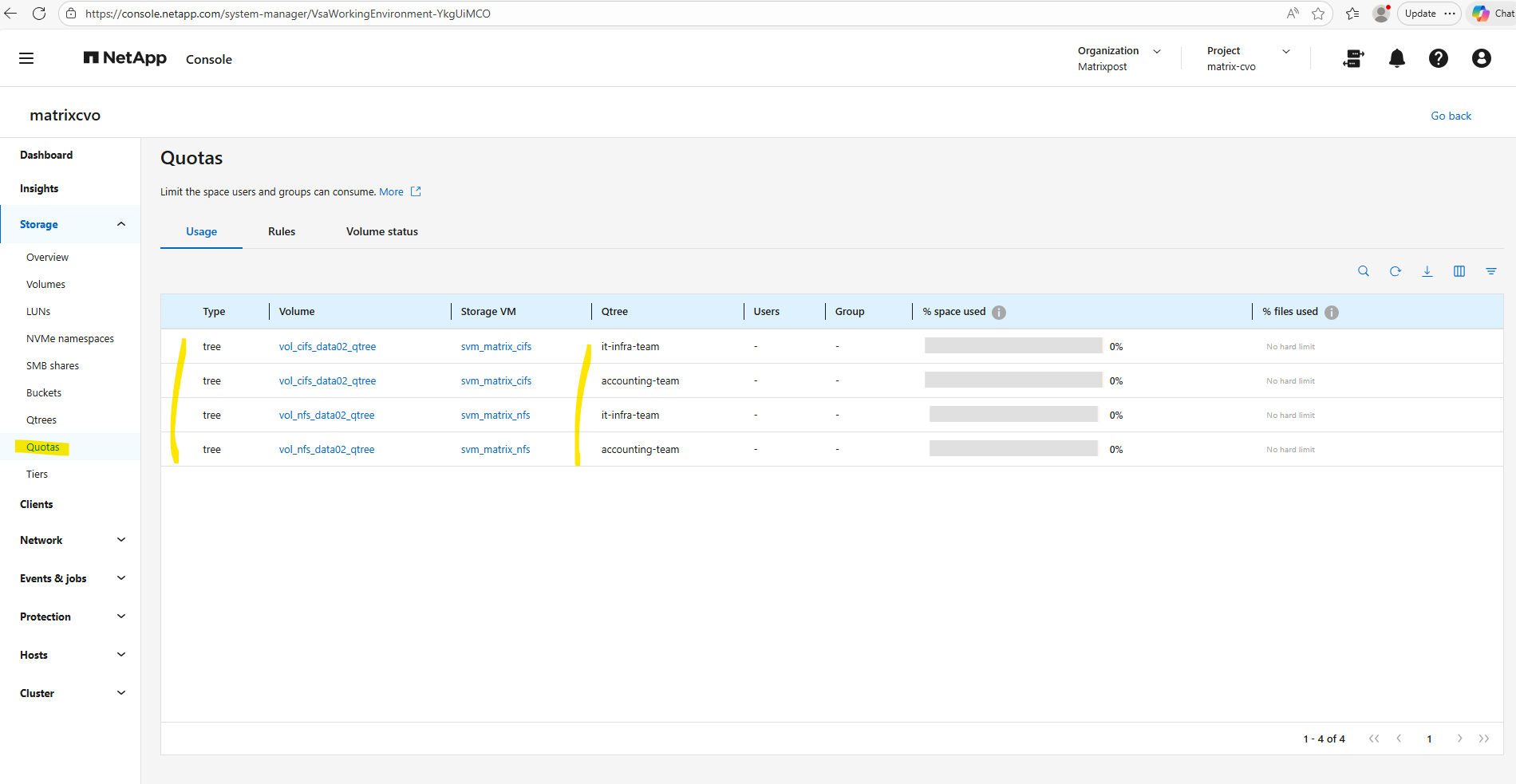Expand the Network sidebar section
Image resolution: width=1516 pixels, height=784 pixels.
point(121,540)
